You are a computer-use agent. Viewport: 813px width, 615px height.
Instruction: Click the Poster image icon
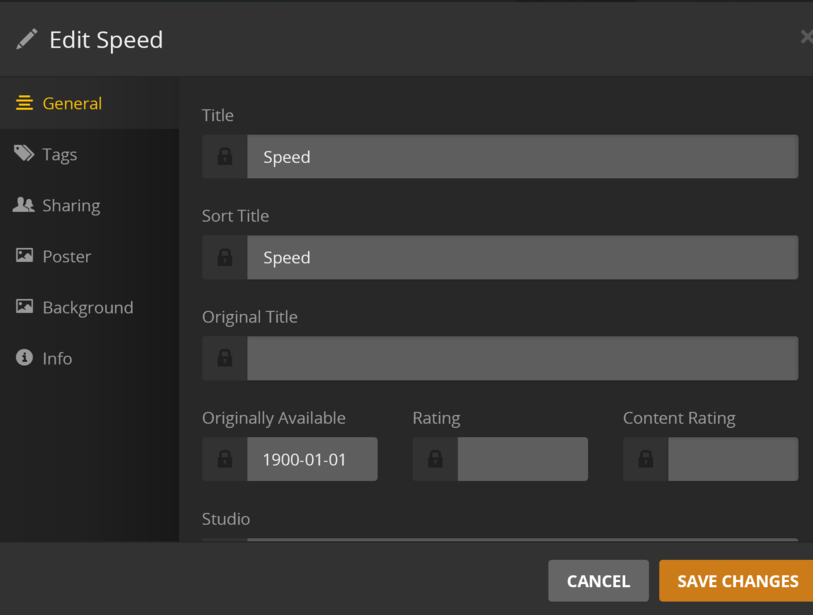[24, 256]
